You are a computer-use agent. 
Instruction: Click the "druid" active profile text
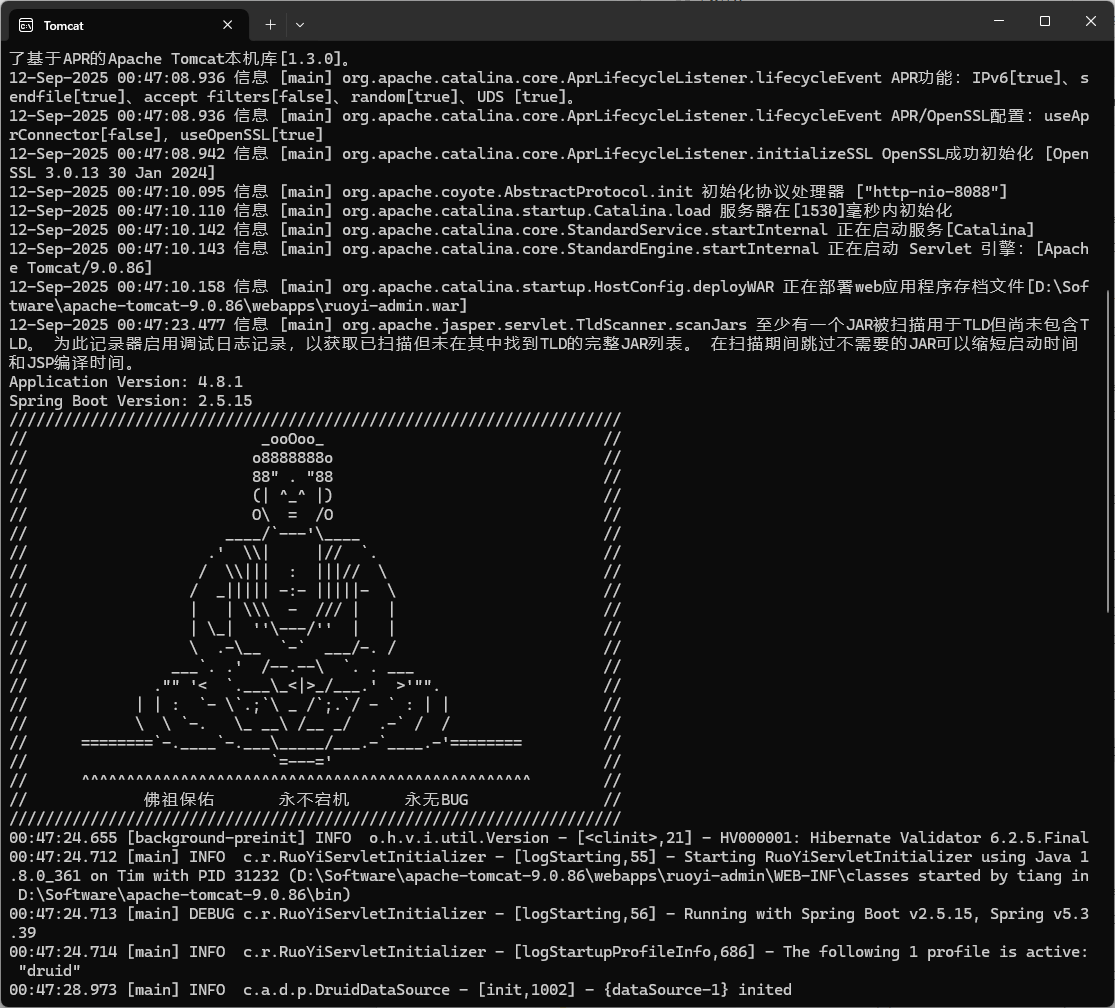(50, 971)
